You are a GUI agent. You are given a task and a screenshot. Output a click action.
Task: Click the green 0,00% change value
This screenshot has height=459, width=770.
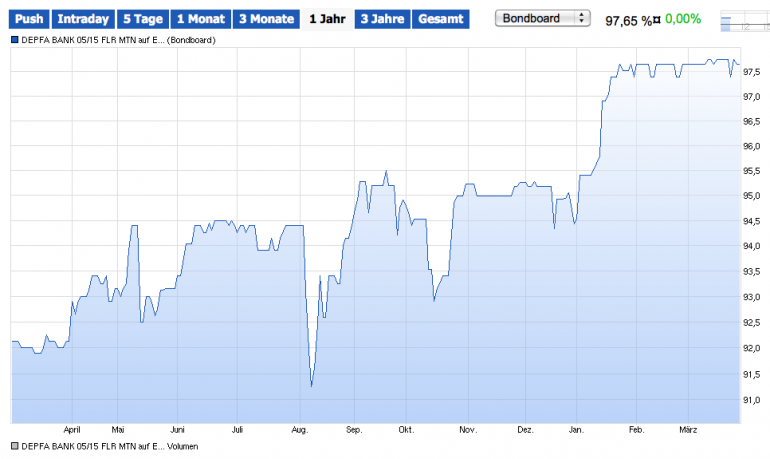683,19
